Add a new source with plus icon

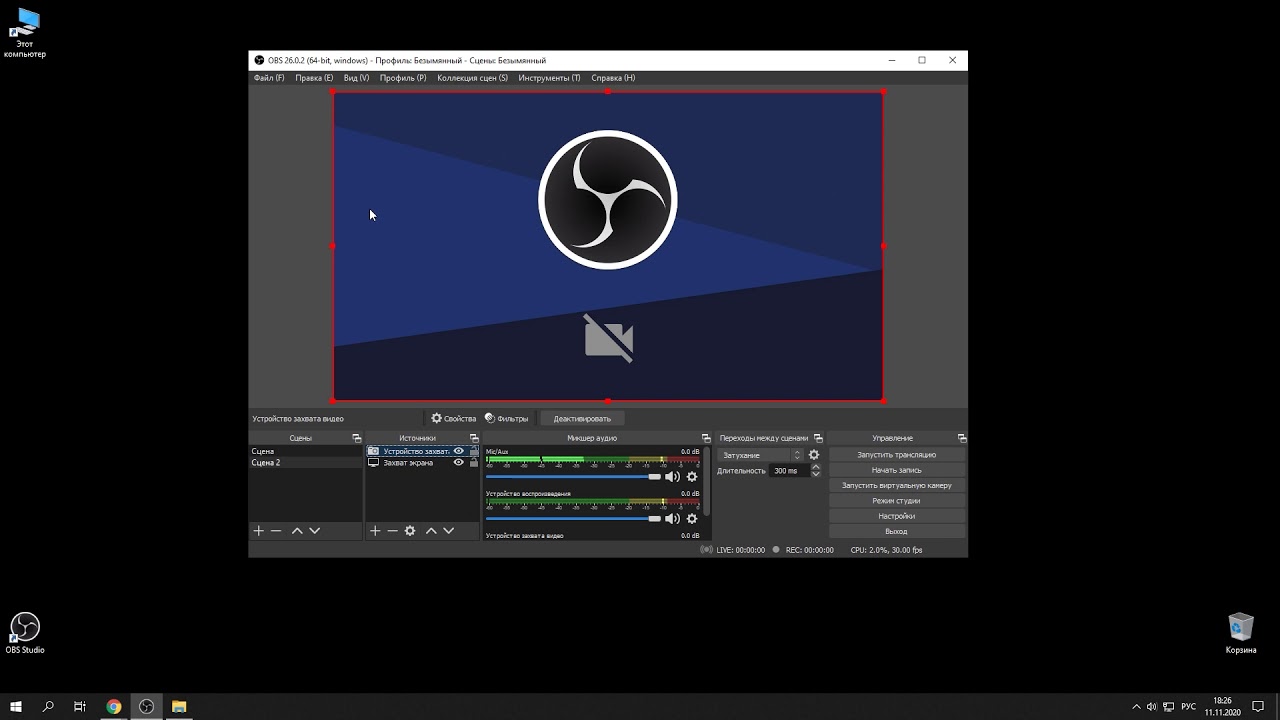pyautogui.click(x=375, y=531)
